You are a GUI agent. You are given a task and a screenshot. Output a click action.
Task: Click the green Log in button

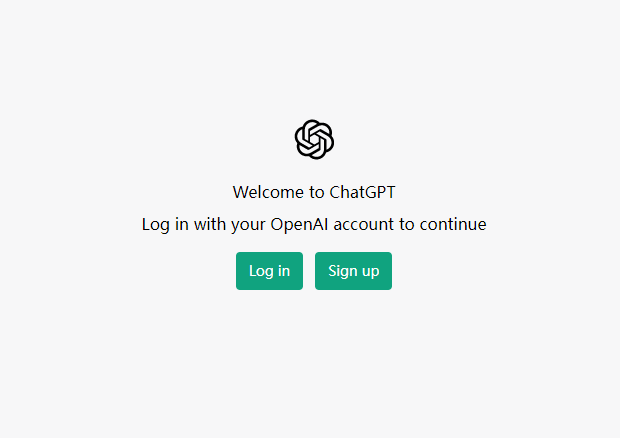269,271
